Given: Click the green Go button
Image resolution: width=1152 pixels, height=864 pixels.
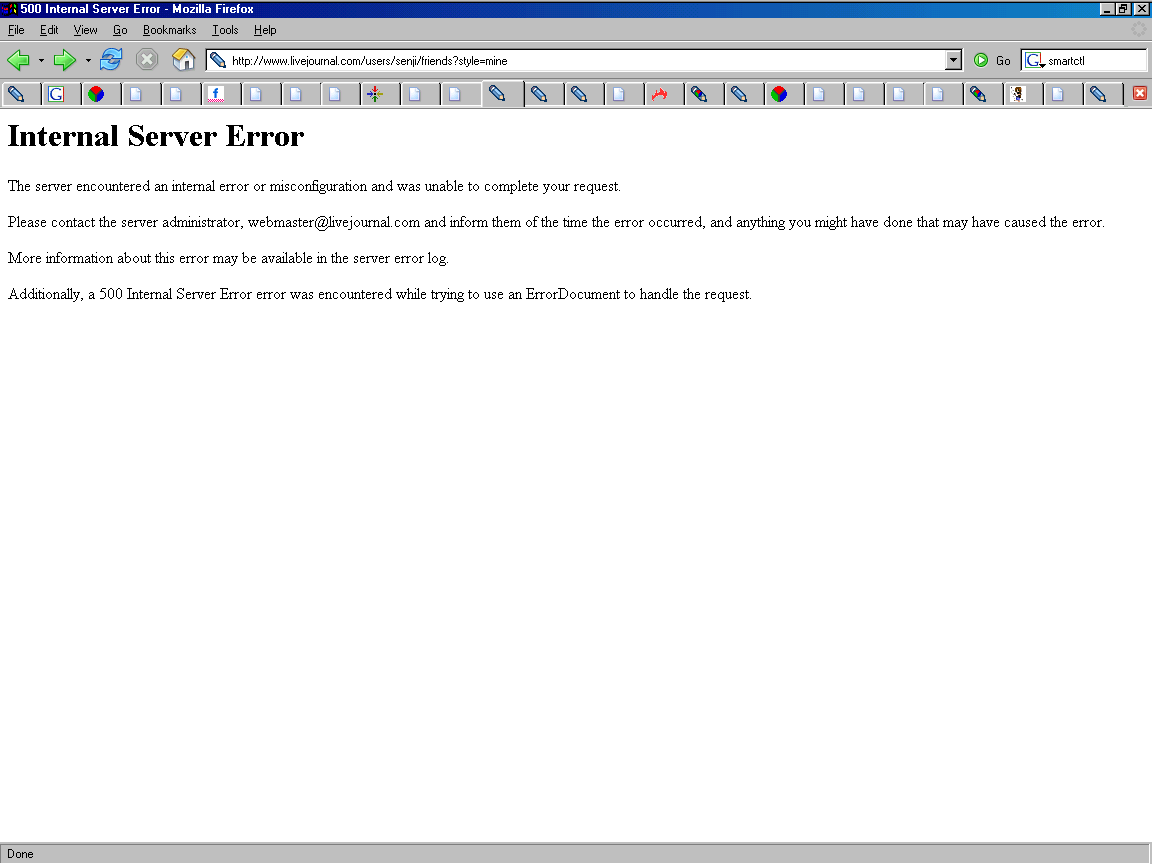Looking at the screenshot, I should [991, 61].
